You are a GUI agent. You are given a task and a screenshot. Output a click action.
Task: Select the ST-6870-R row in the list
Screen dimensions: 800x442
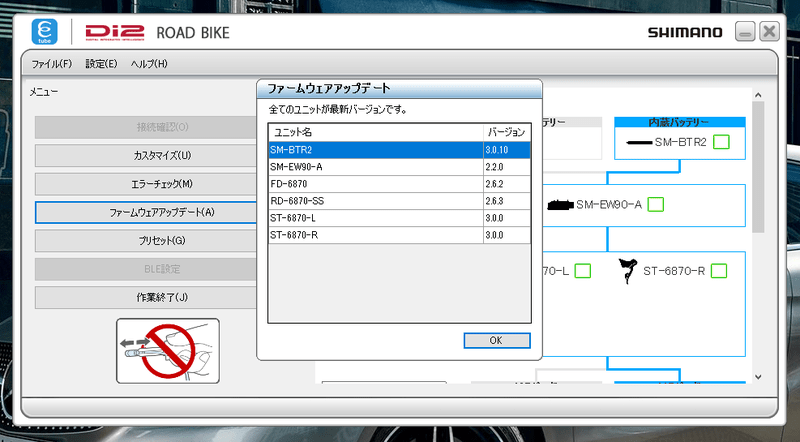(399, 235)
